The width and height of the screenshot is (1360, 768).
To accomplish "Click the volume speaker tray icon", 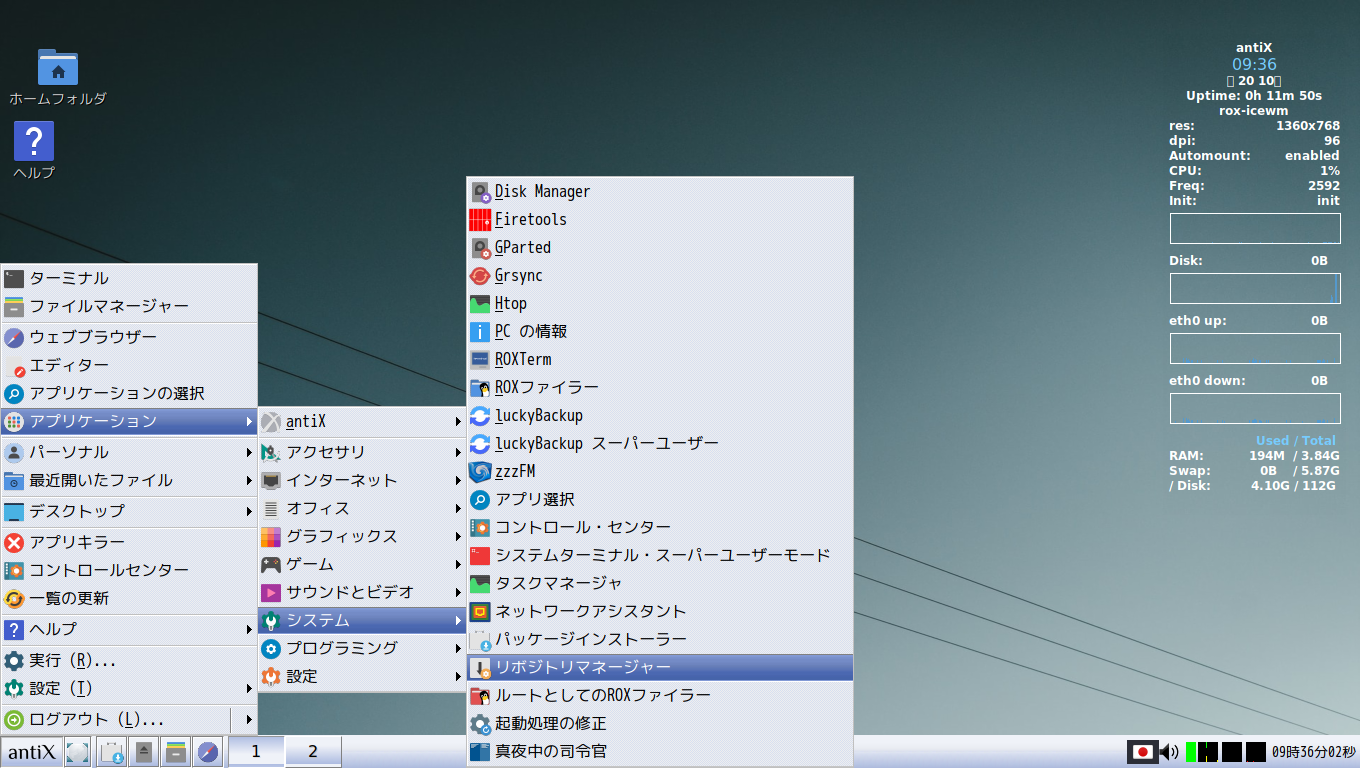I will (x=1169, y=752).
